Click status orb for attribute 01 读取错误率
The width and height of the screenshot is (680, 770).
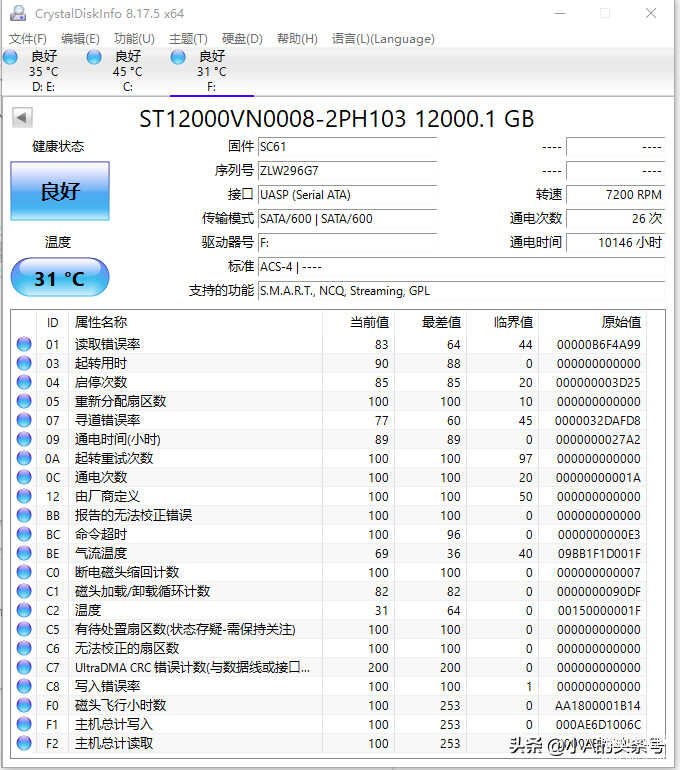[24, 344]
